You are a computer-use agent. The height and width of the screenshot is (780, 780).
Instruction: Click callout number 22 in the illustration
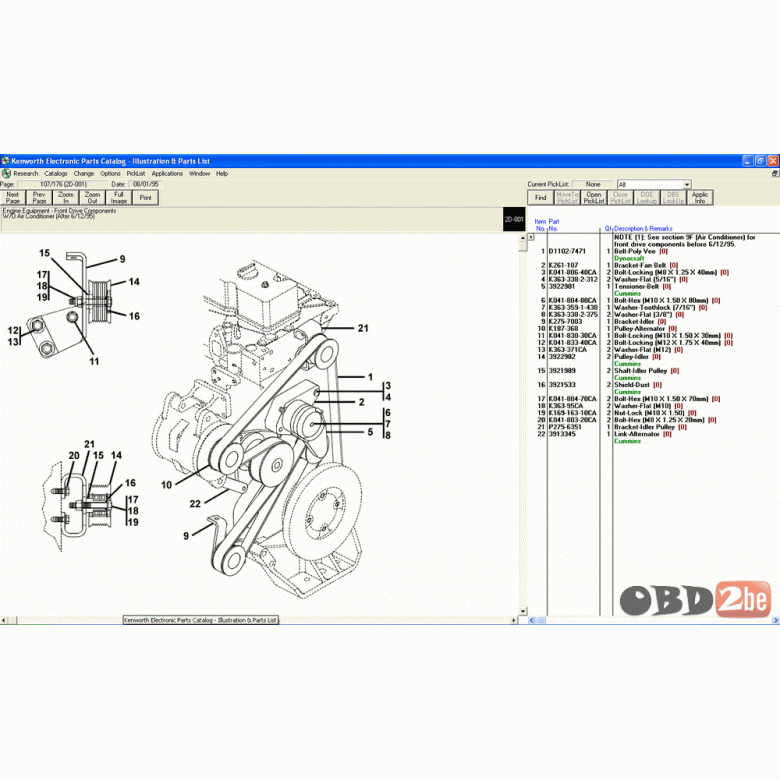click(x=195, y=504)
